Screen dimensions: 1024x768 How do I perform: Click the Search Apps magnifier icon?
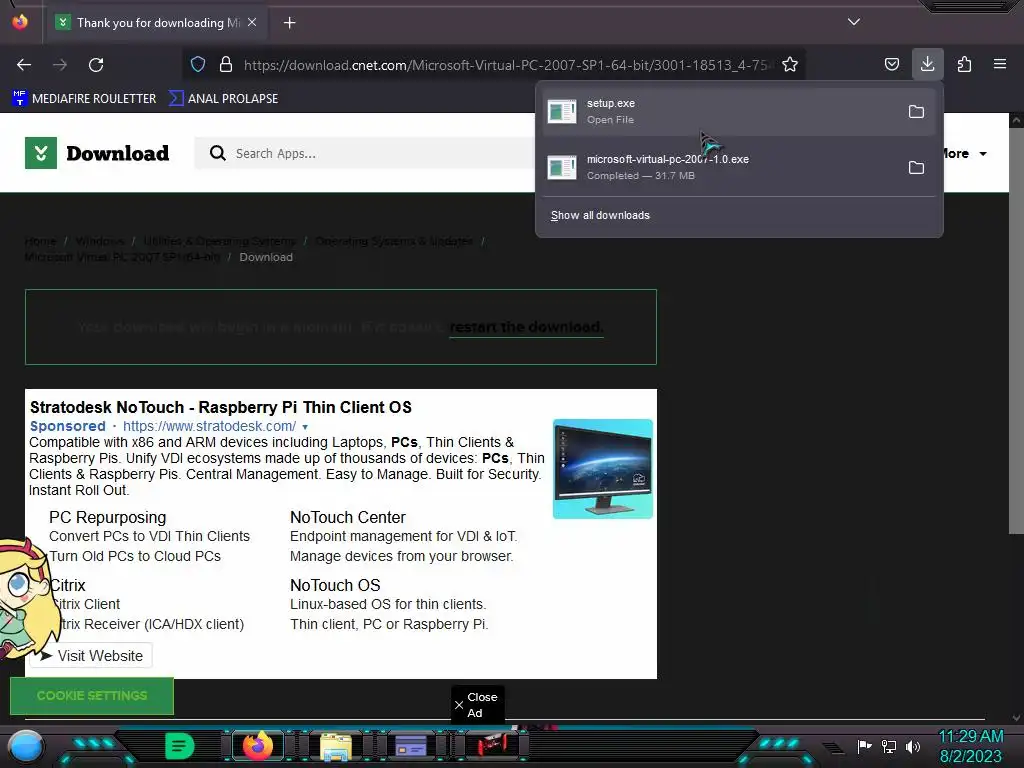(217, 153)
